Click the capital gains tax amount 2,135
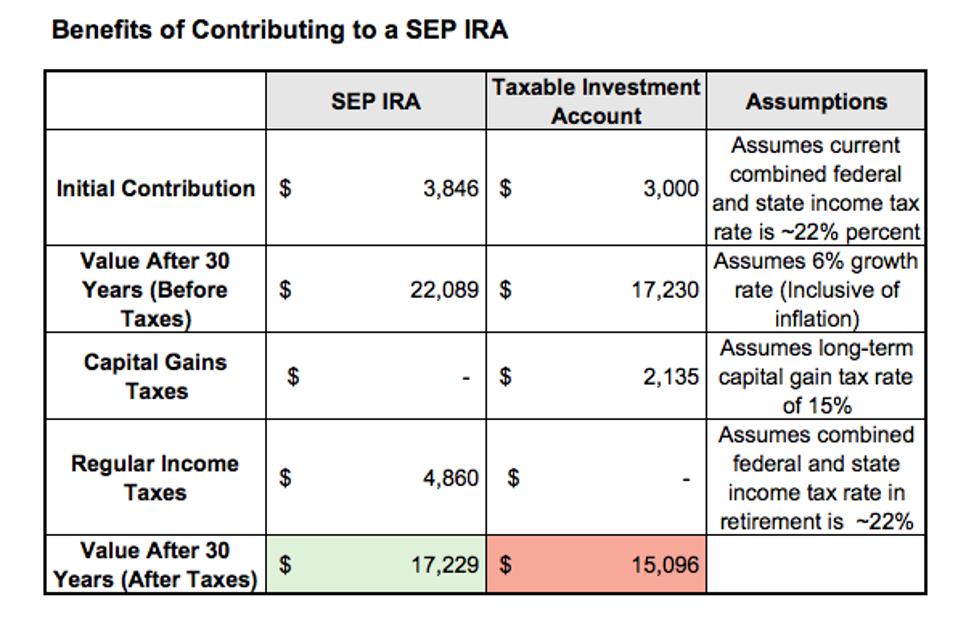This screenshot has width=958, height=621. tap(670, 377)
